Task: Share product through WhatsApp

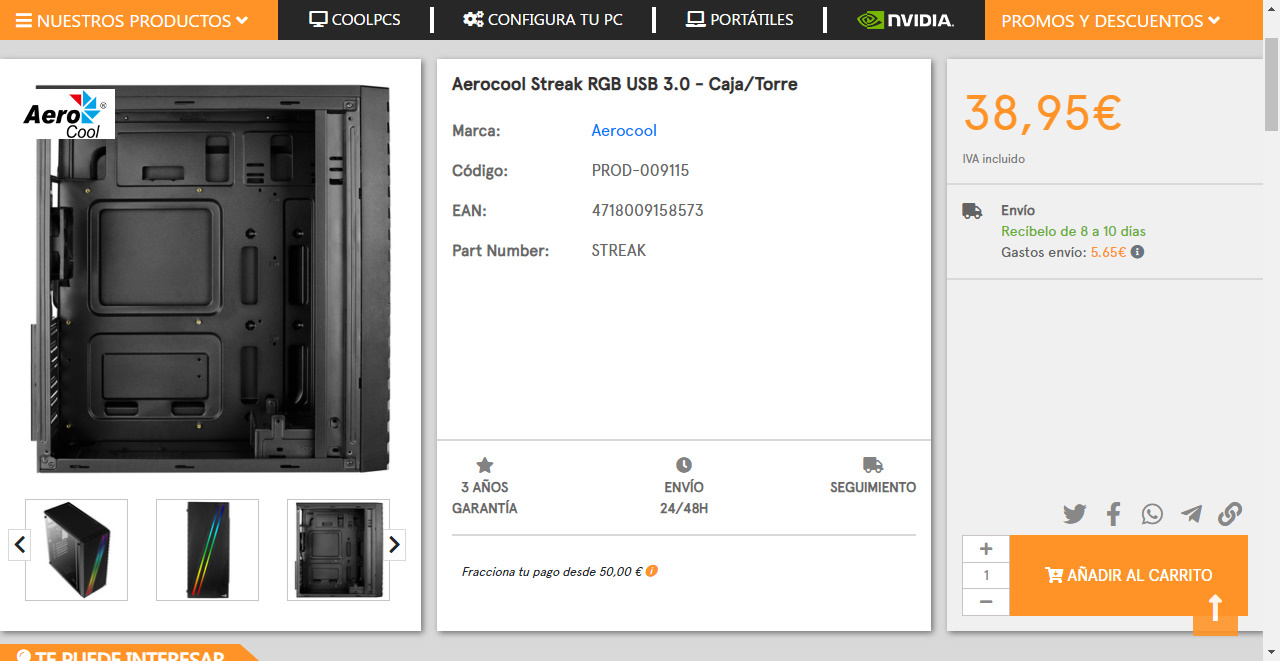Action: coord(1152,514)
